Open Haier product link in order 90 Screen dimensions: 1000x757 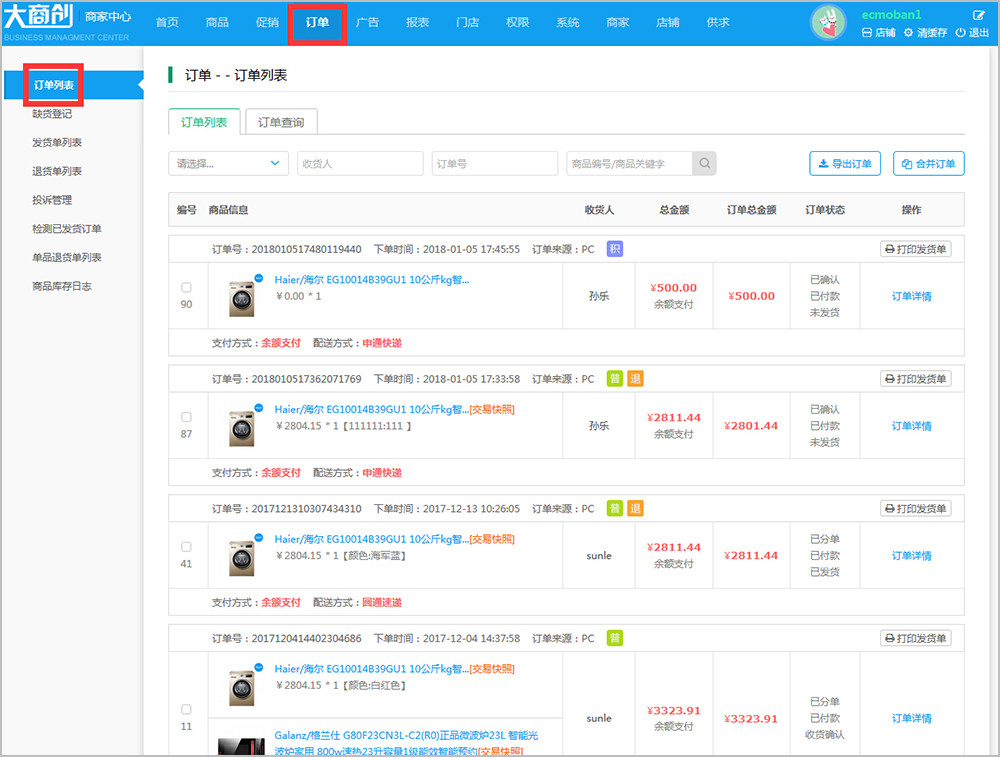(x=372, y=279)
